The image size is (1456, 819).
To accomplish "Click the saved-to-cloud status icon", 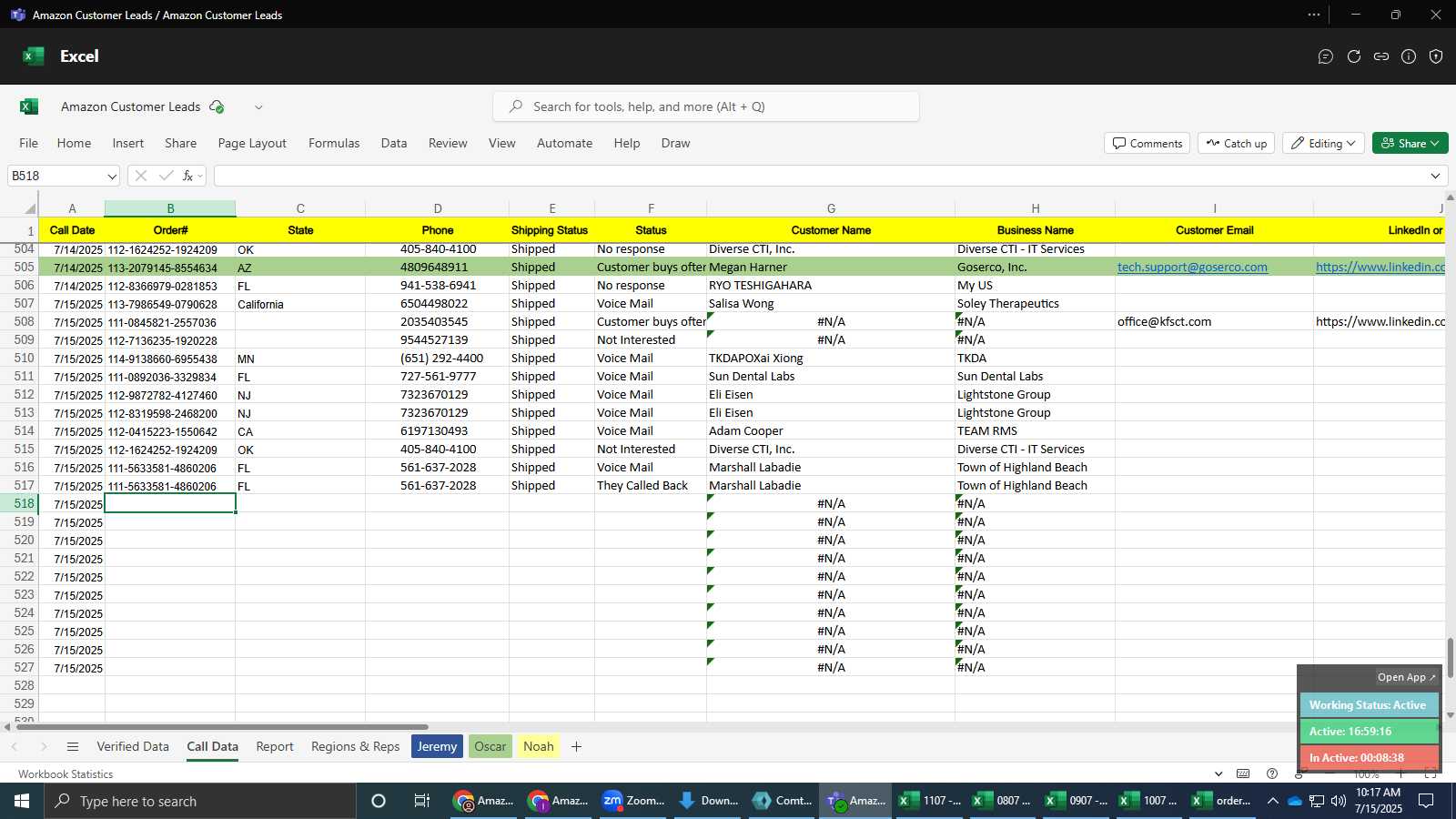I will coord(217,106).
